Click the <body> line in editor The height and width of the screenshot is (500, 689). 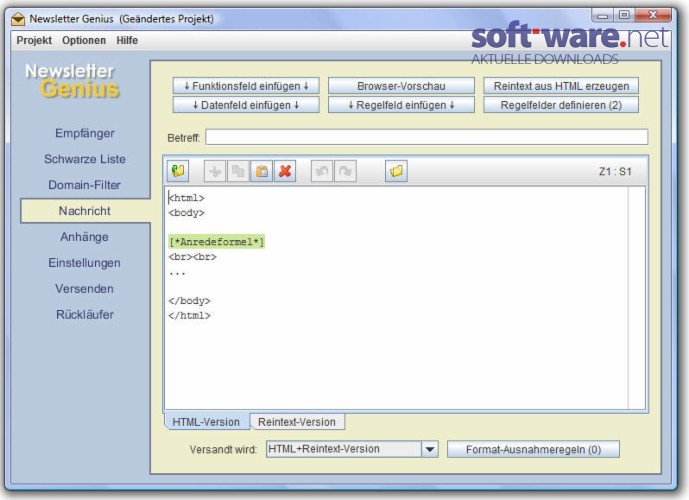(187, 213)
